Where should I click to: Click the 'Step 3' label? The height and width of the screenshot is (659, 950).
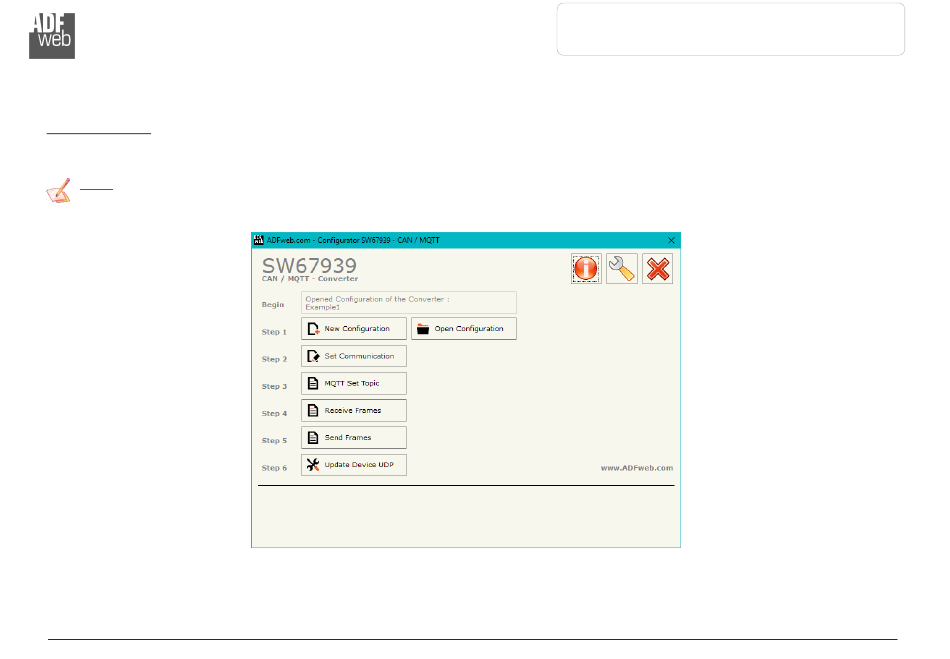tap(274, 386)
